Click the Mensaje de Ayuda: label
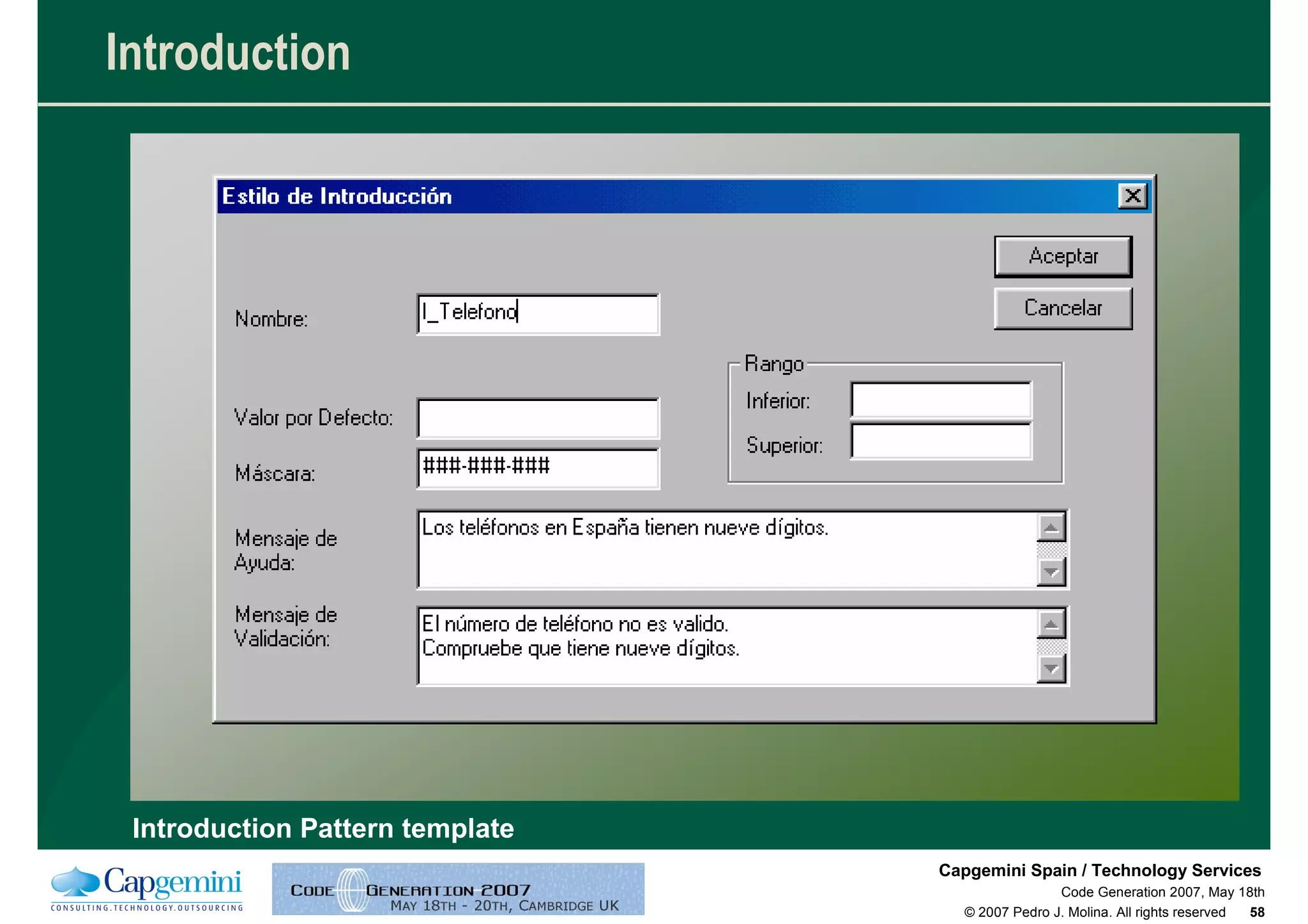 coord(285,550)
